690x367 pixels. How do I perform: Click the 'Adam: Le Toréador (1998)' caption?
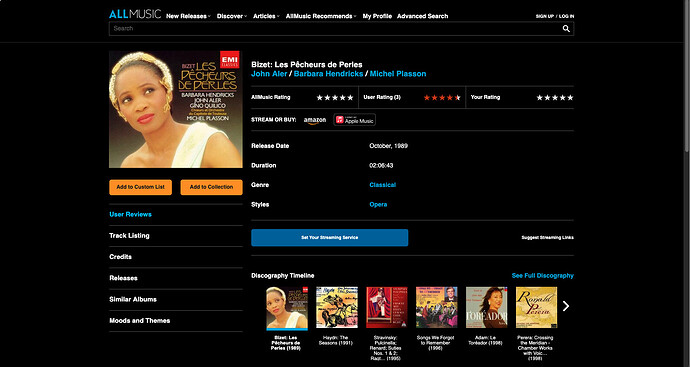click(486, 340)
